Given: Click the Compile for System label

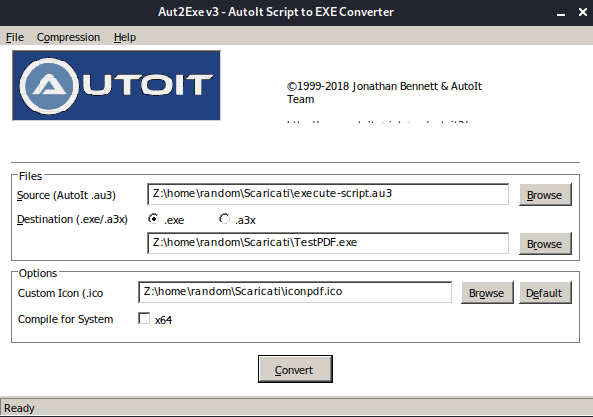Looking at the screenshot, I should 65,319.
